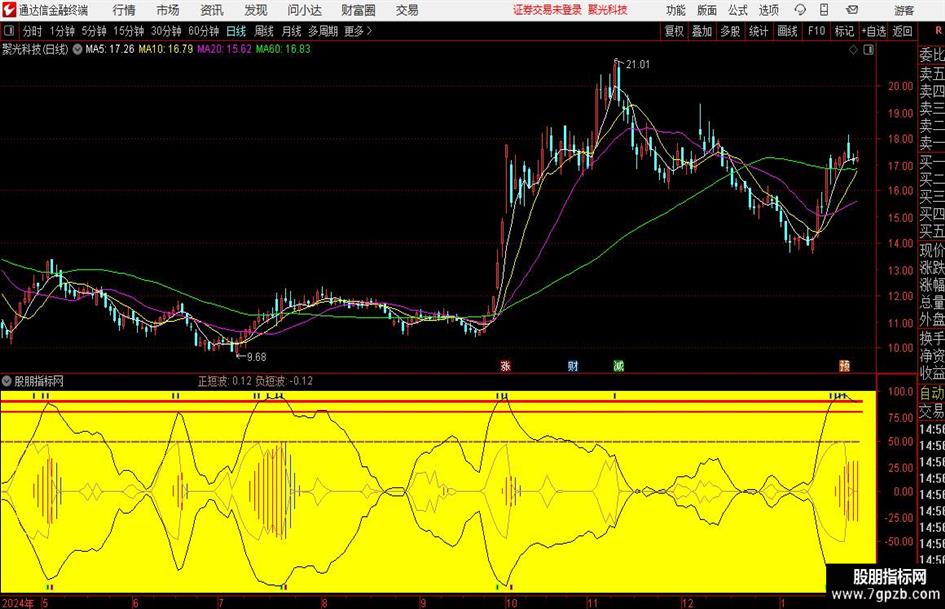945x609 pixels.
Task: Click the 负短波: -0.12 value
Action: (284, 381)
